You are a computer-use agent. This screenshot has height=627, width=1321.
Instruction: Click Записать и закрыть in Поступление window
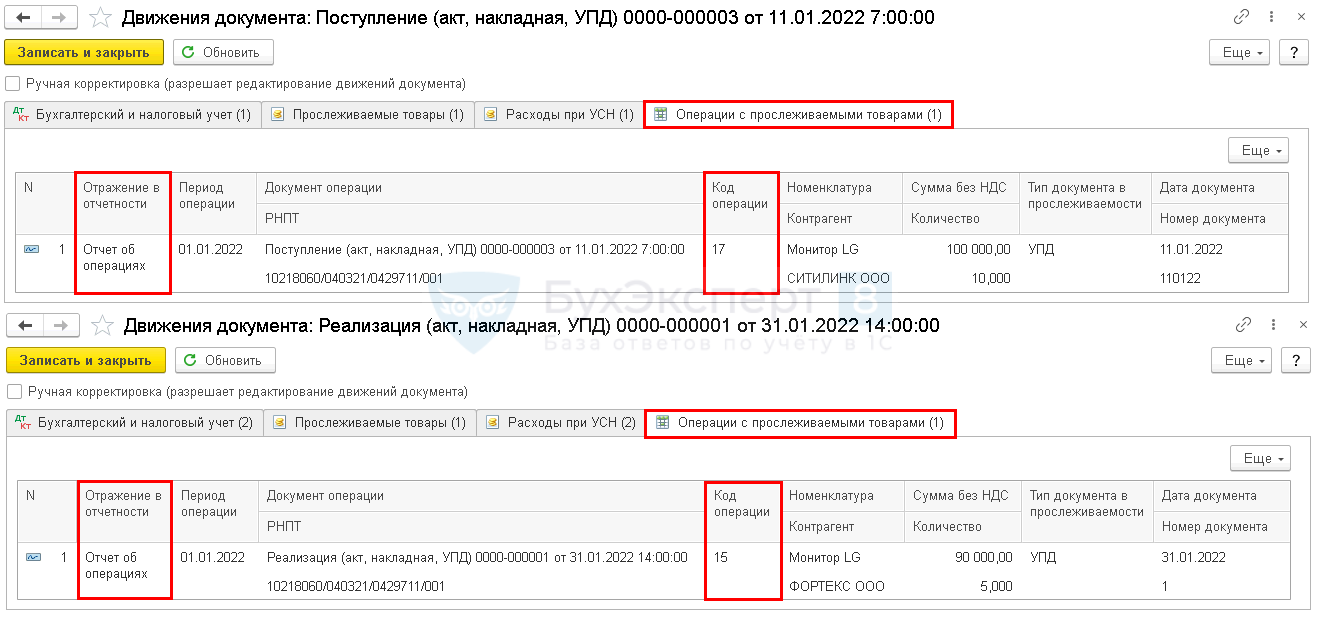tap(84, 52)
